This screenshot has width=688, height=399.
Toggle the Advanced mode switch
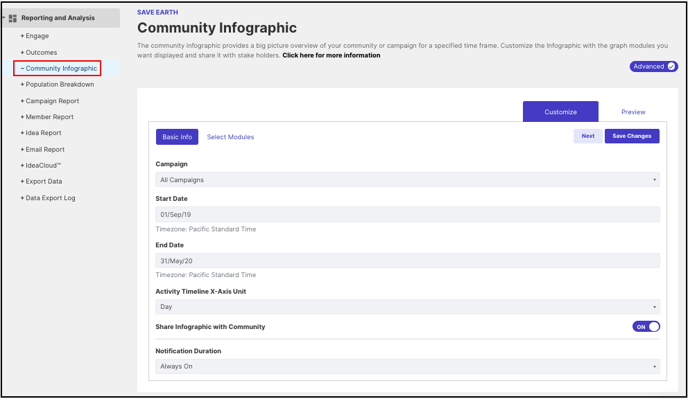pos(654,66)
